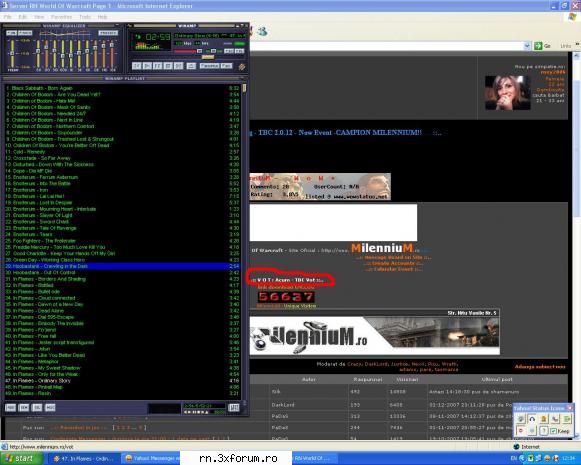The image size is (581, 465).
Task: Click the green sign-out icon in Yahoo Status Icons
Action: tap(567, 419)
